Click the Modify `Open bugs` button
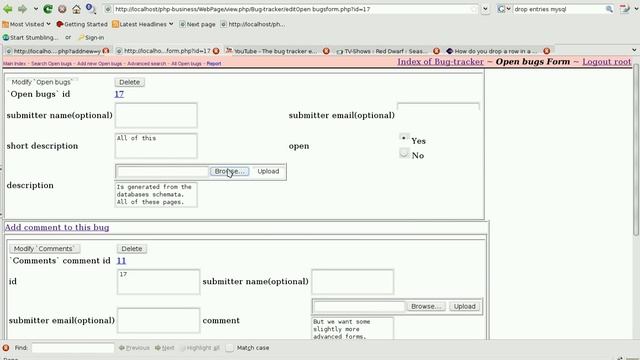The image size is (640, 360). coord(42,82)
